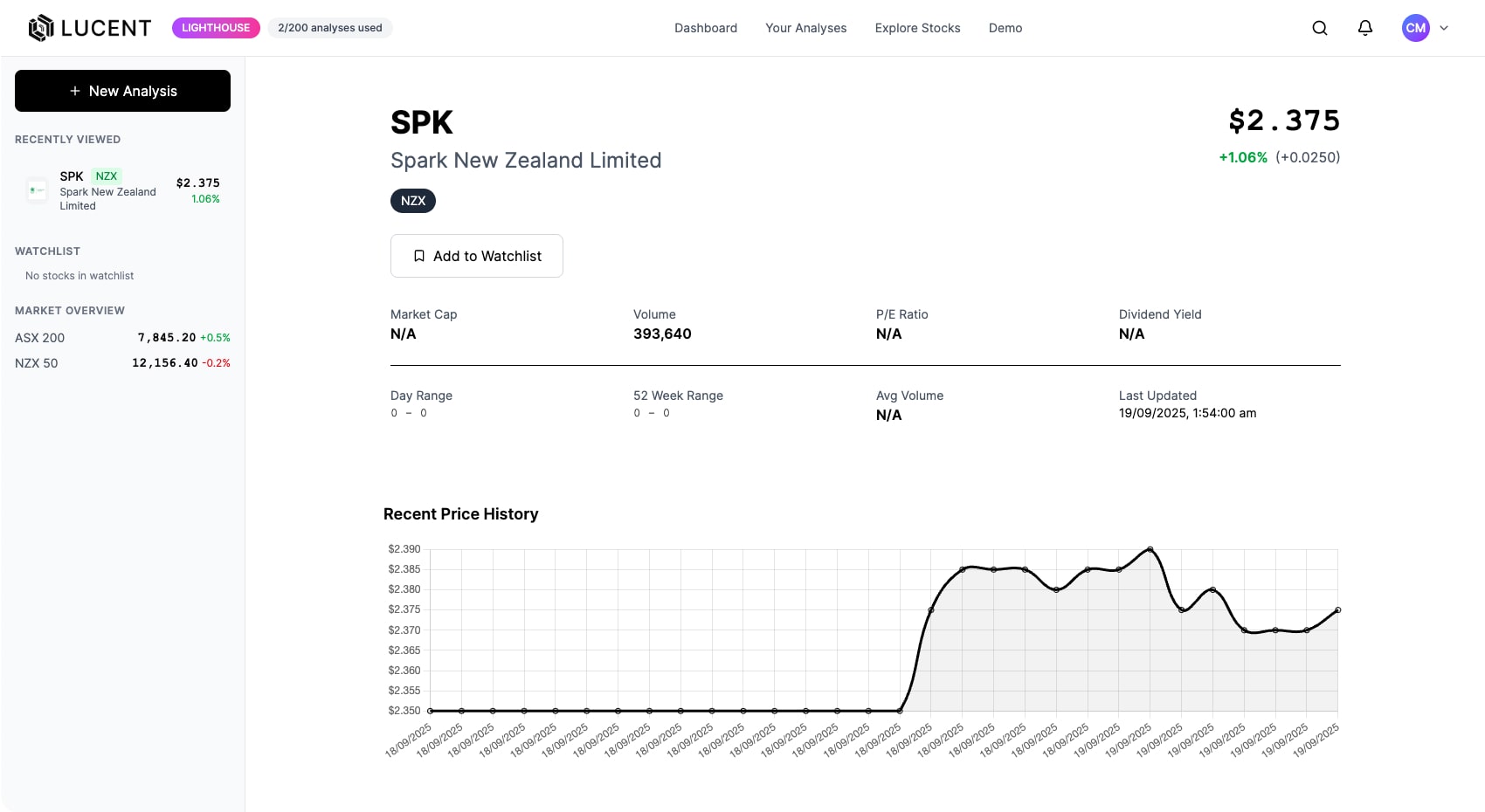Add SPK to Watchlist
Image resolution: width=1485 pixels, height=812 pixels.
coord(477,256)
